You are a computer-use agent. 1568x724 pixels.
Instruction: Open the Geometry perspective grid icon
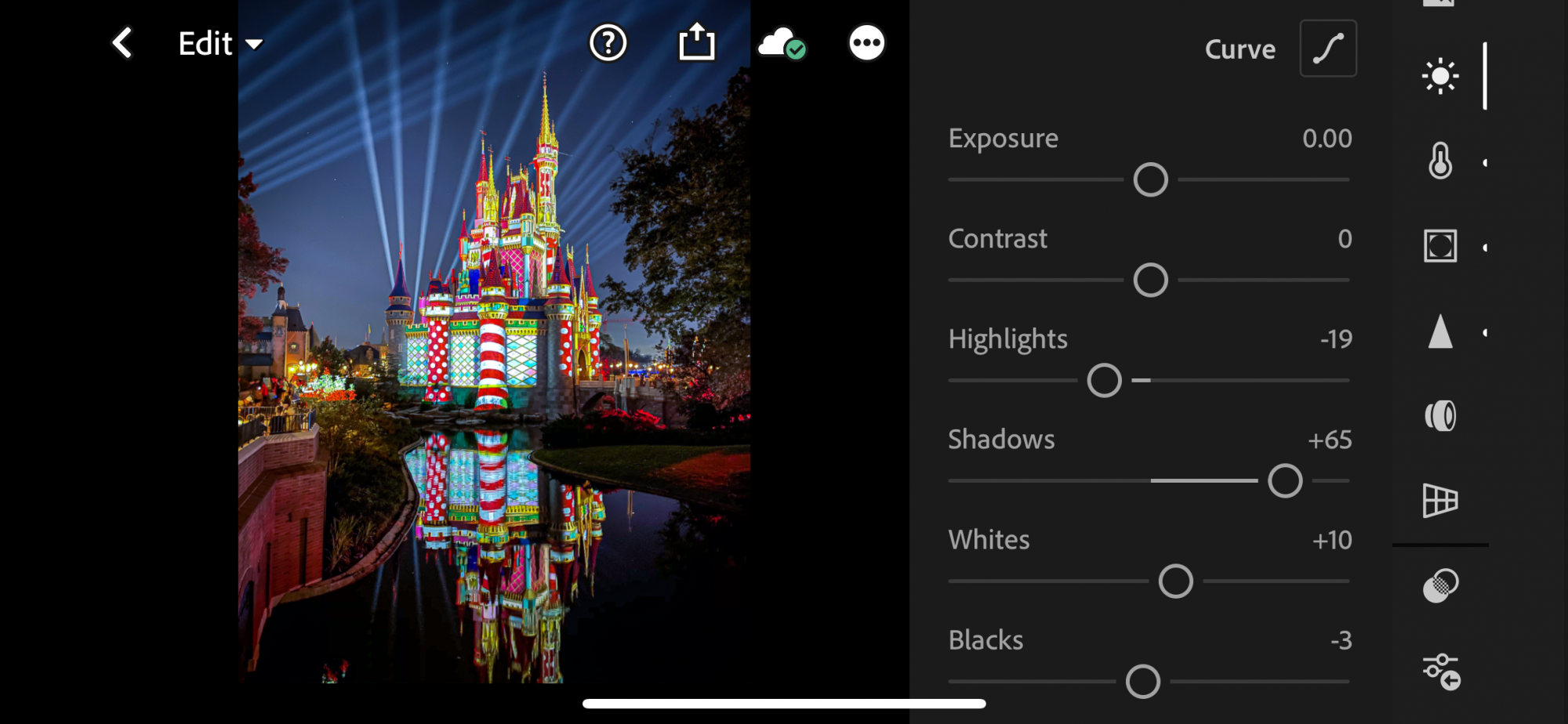(1440, 500)
